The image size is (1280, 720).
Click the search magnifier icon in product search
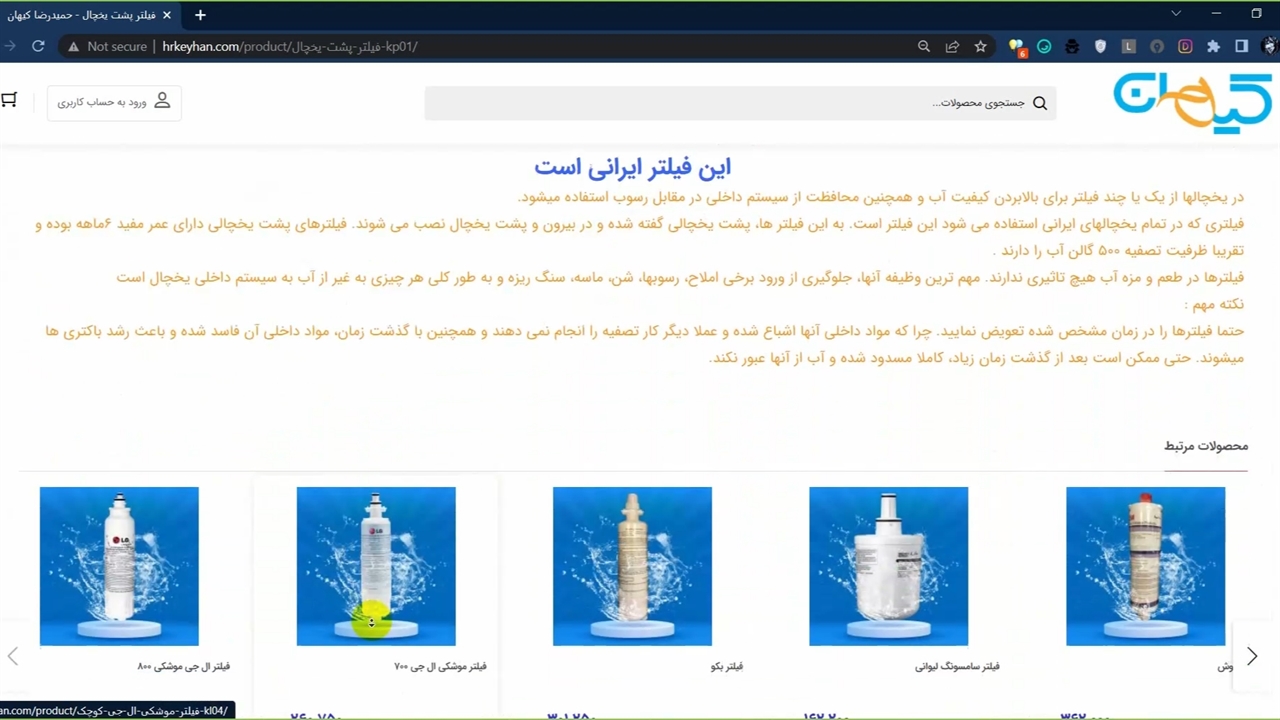click(1040, 103)
